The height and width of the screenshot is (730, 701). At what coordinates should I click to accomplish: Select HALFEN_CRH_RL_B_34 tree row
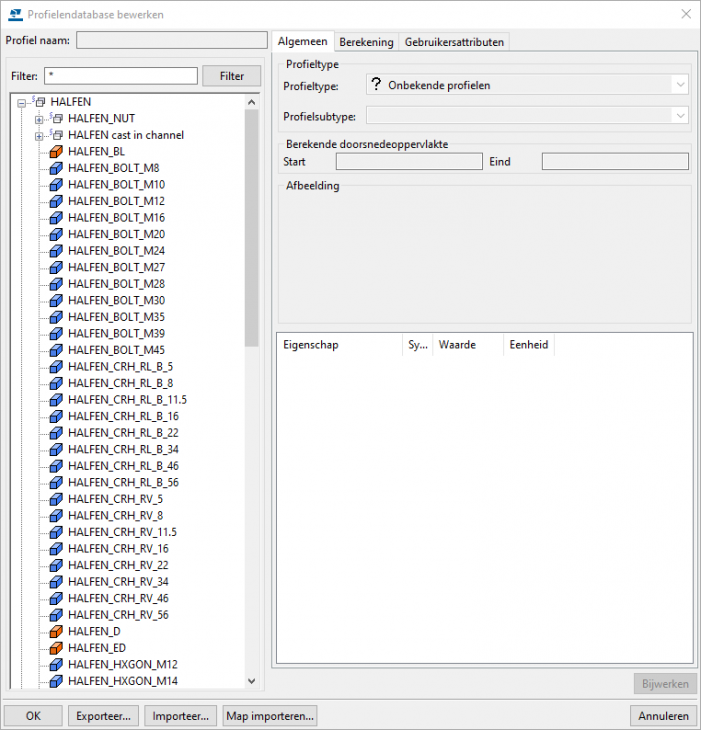pos(123,449)
